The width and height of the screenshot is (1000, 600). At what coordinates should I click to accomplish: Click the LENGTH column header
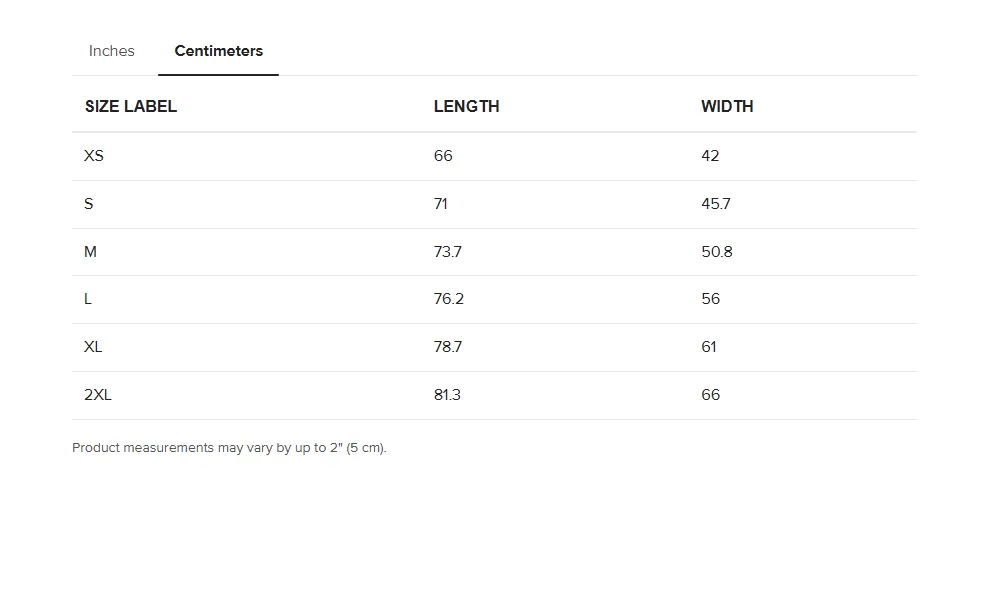click(466, 106)
